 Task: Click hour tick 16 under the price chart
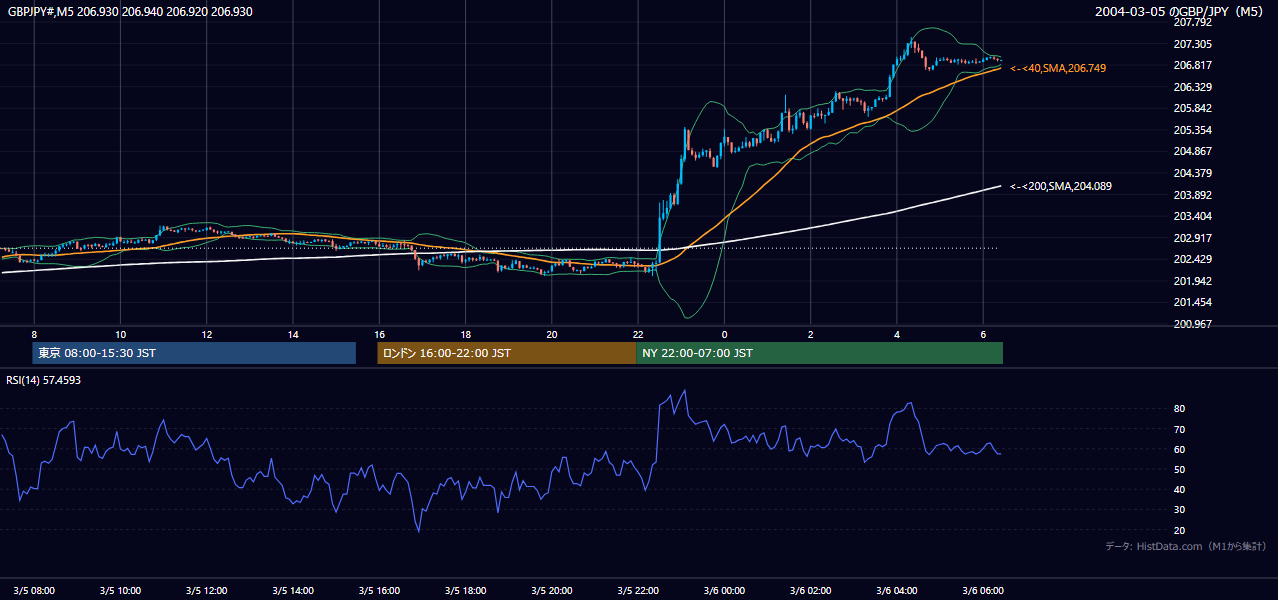click(379, 334)
